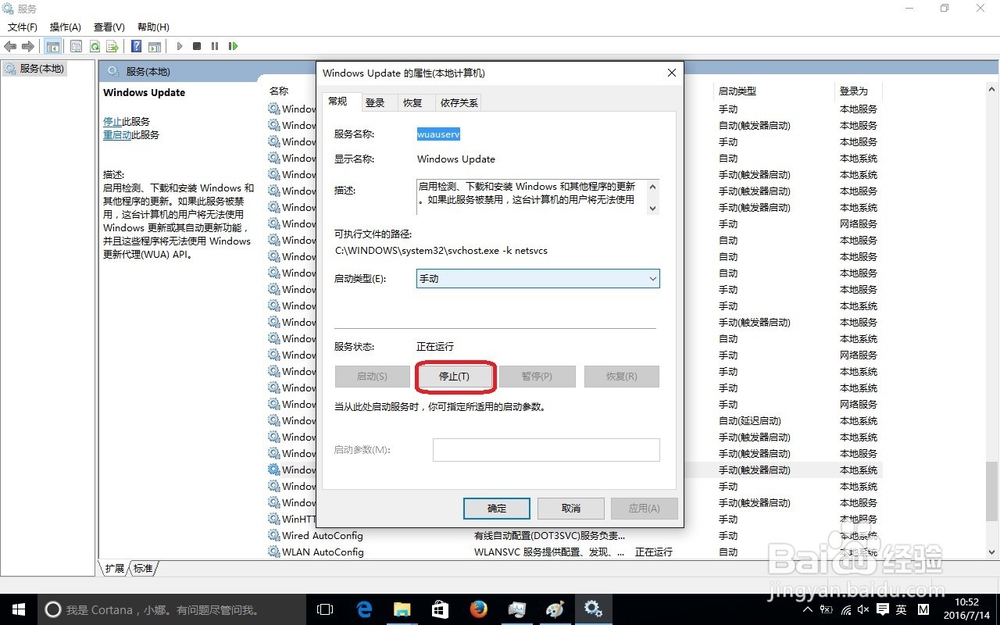The image size is (1000, 625).
Task: Click the back navigation arrow
Action: click(9, 46)
